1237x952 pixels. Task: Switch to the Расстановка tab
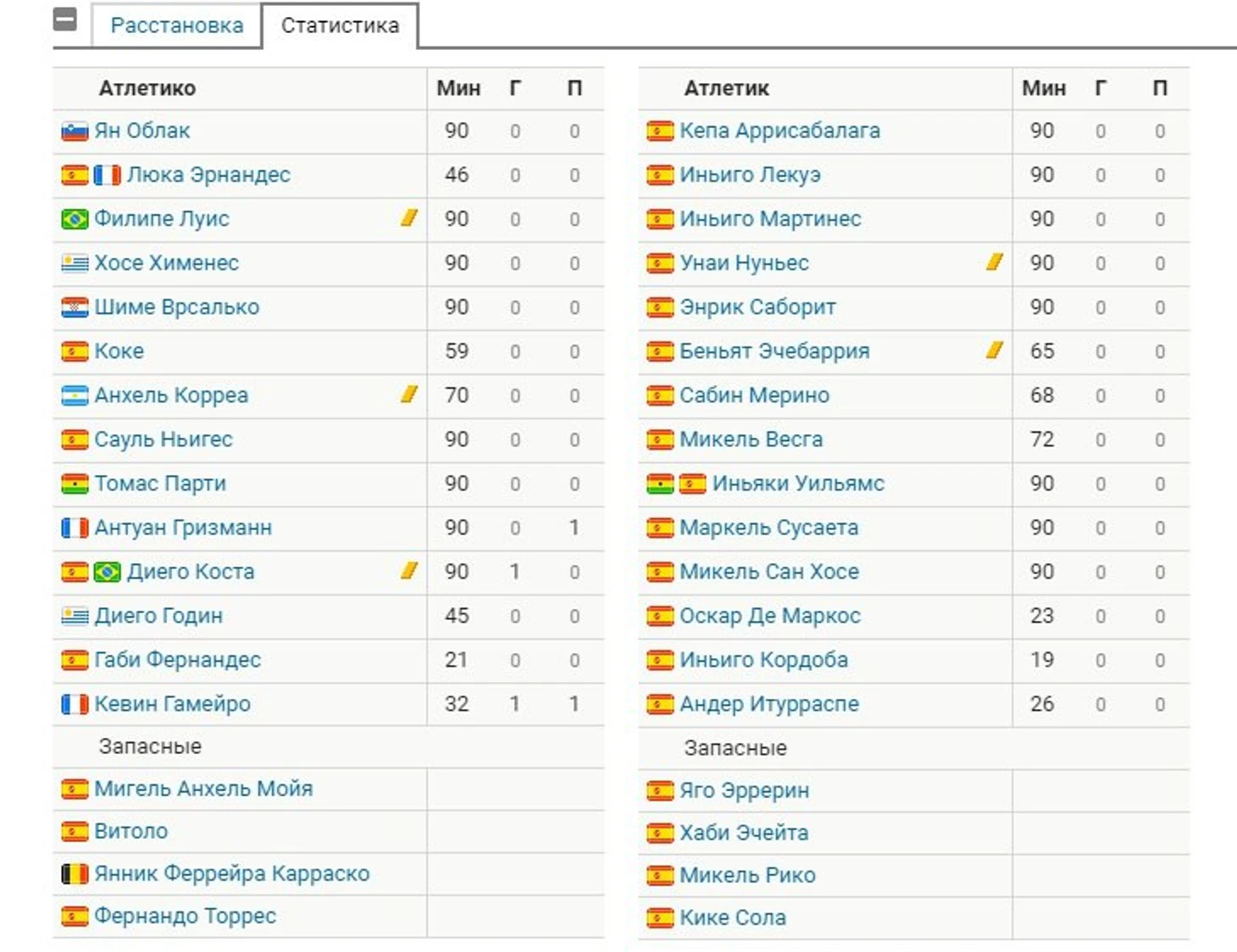177,25
